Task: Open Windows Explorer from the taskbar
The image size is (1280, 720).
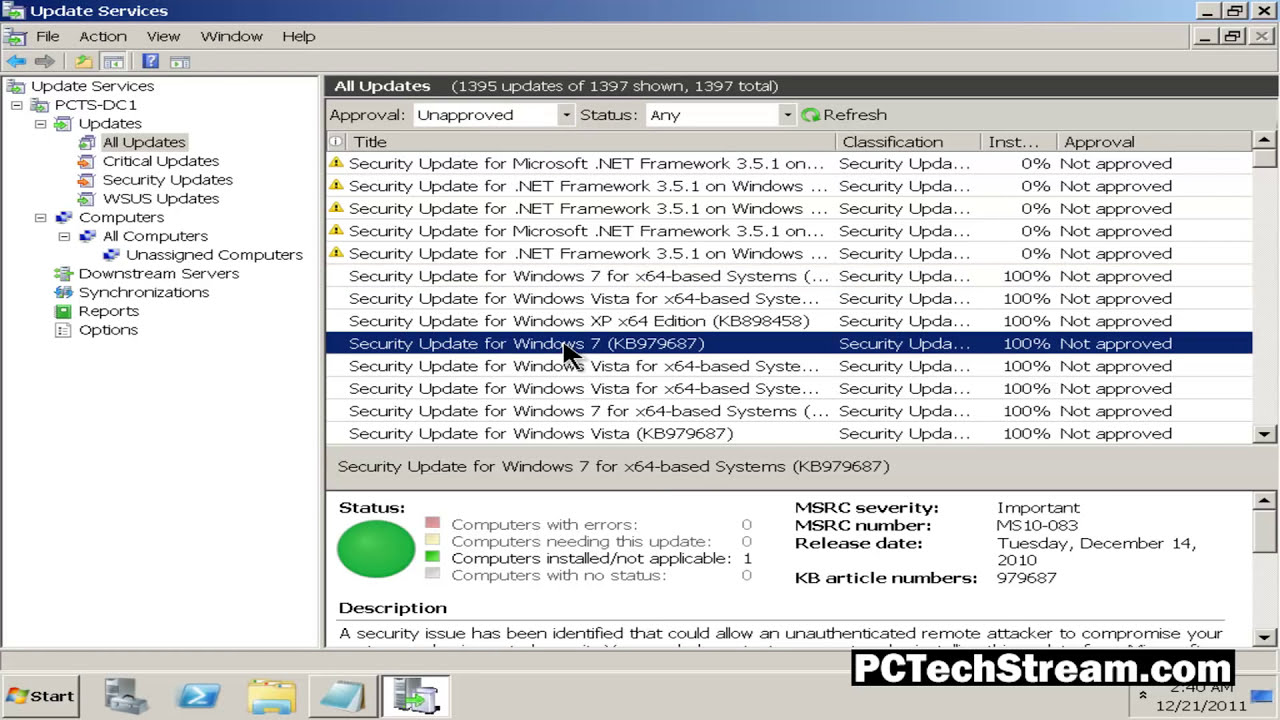Action: click(270, 696)
